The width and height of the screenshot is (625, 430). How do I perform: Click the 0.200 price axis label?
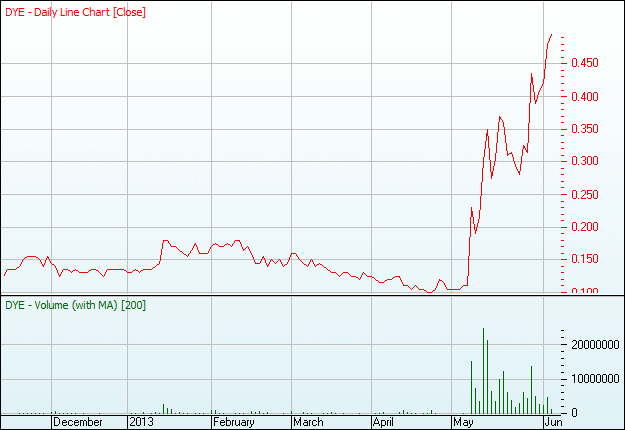click(x=585, y=227)
